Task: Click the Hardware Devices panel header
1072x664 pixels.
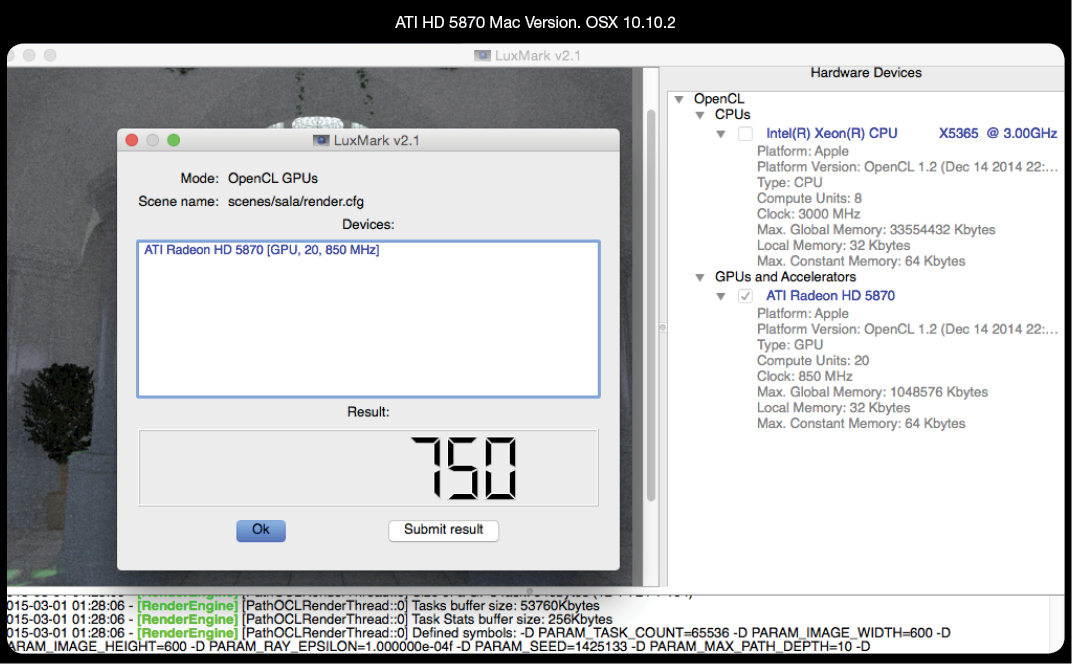Action: [866, 72]
